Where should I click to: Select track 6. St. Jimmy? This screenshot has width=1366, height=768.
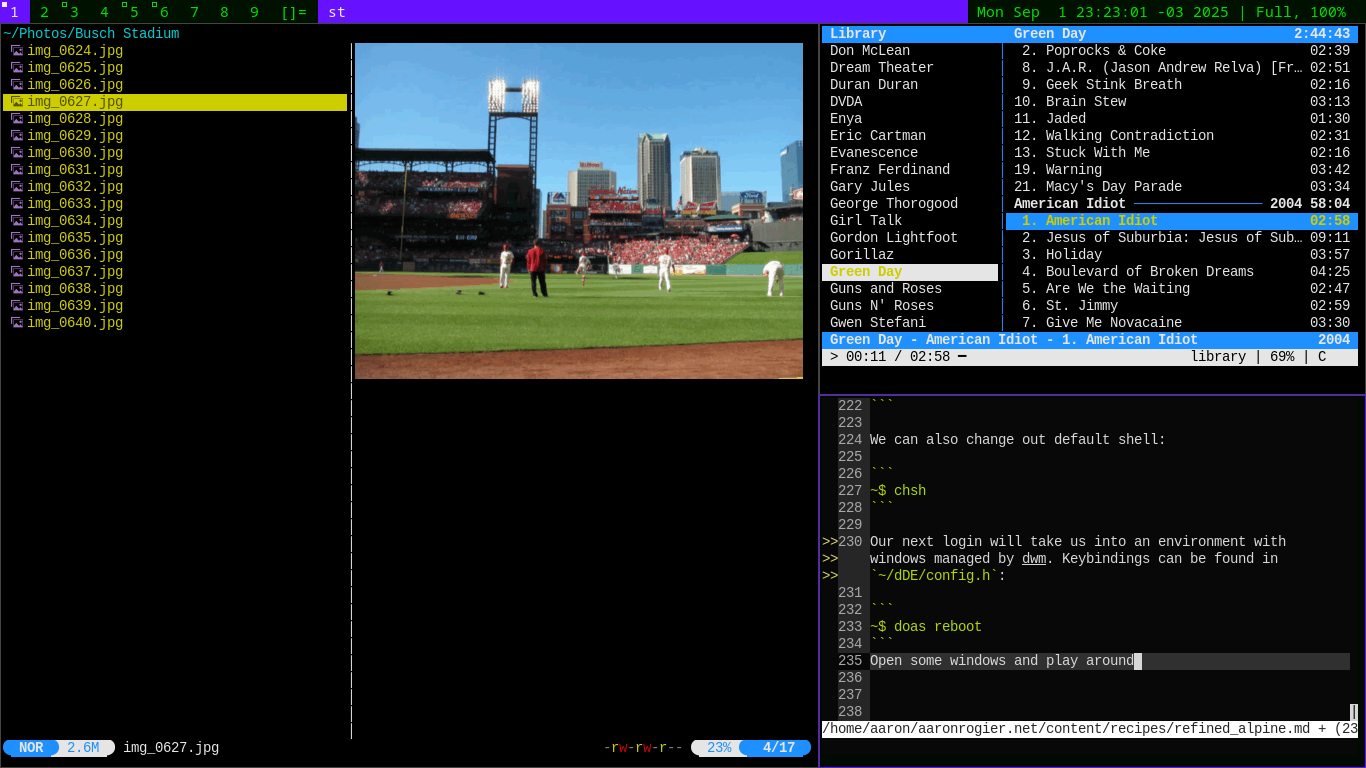[x=1182, y=306]
